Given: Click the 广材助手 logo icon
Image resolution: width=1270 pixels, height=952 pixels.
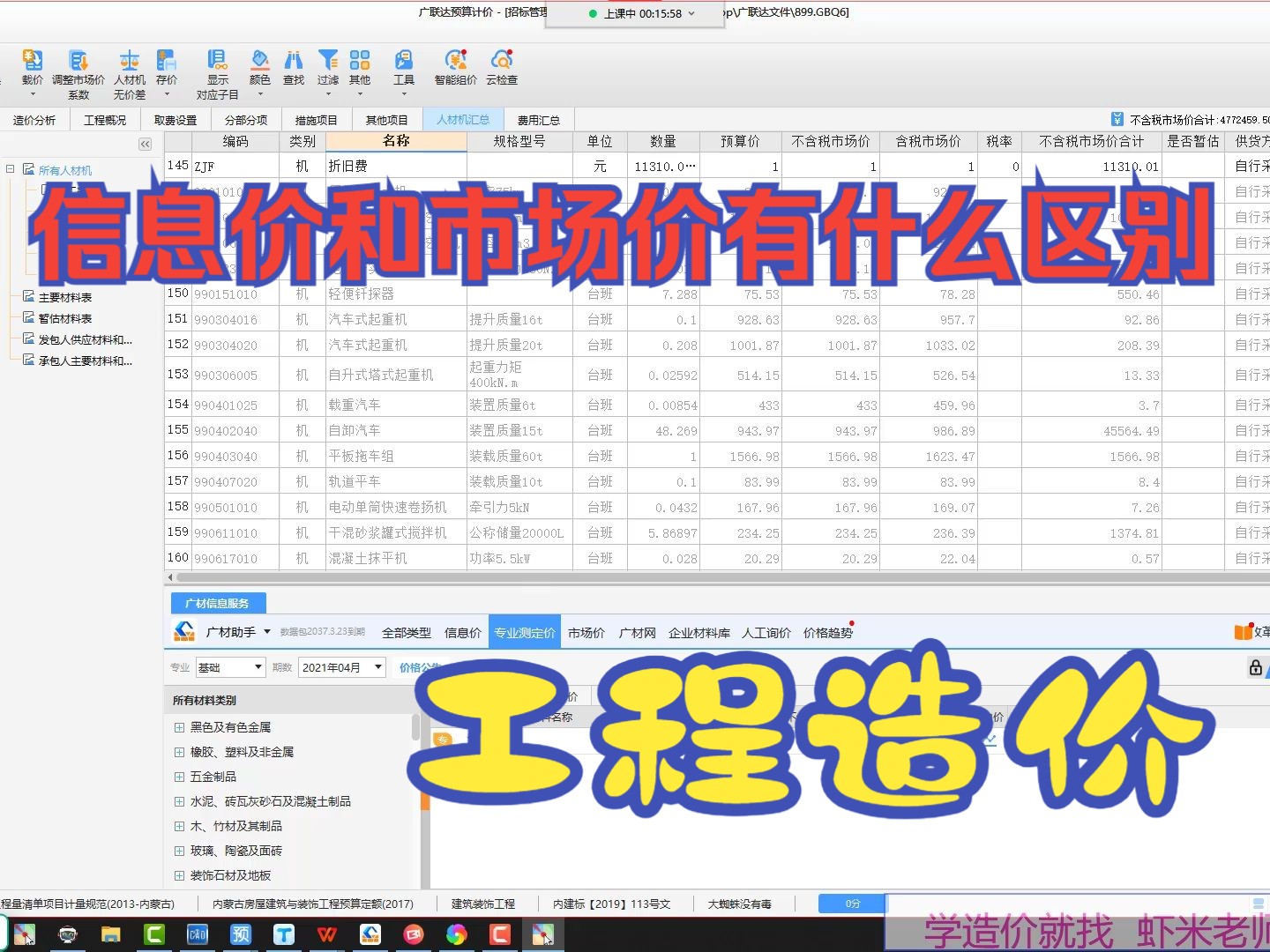Looking at the screenshot, I should point(184,631).
